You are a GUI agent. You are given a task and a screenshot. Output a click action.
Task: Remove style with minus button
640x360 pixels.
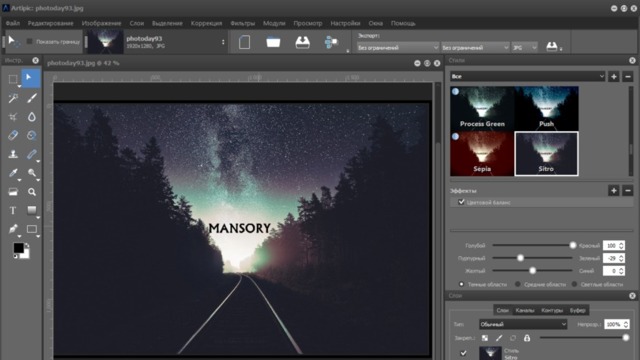tap(628, 76)
